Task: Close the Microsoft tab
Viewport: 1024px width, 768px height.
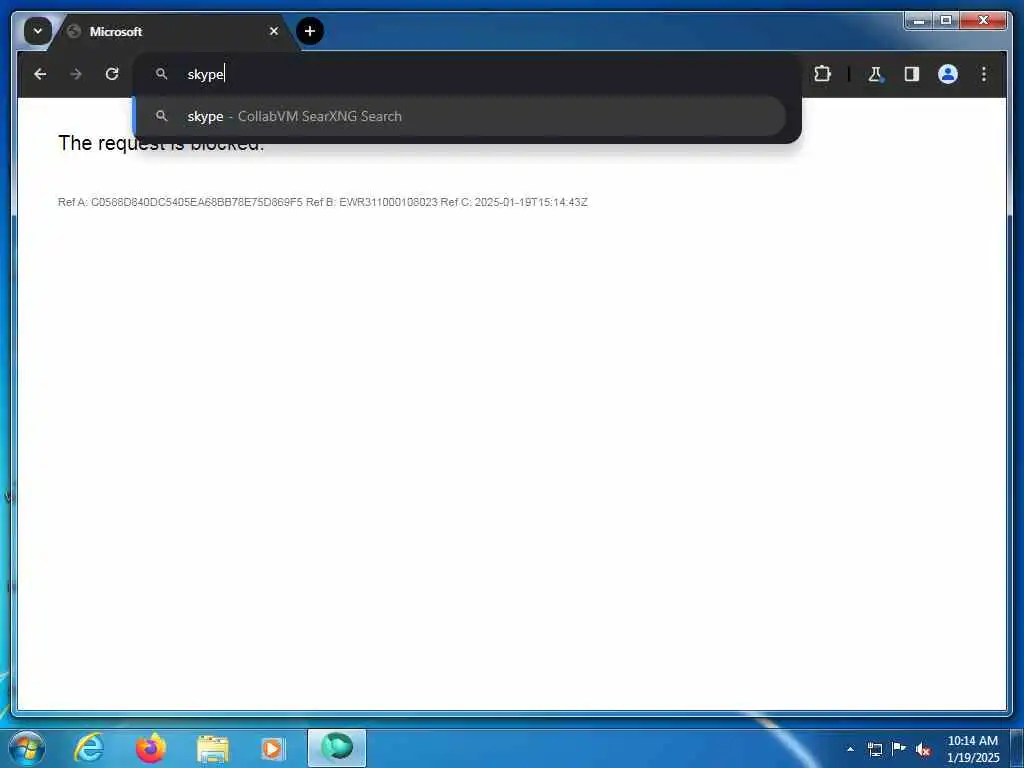Action: click(274, 31)
